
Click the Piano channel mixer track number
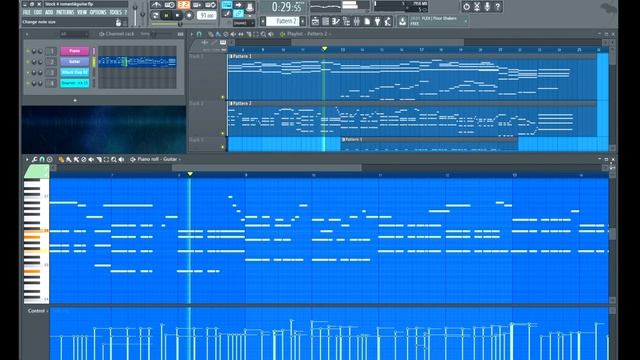51,51
